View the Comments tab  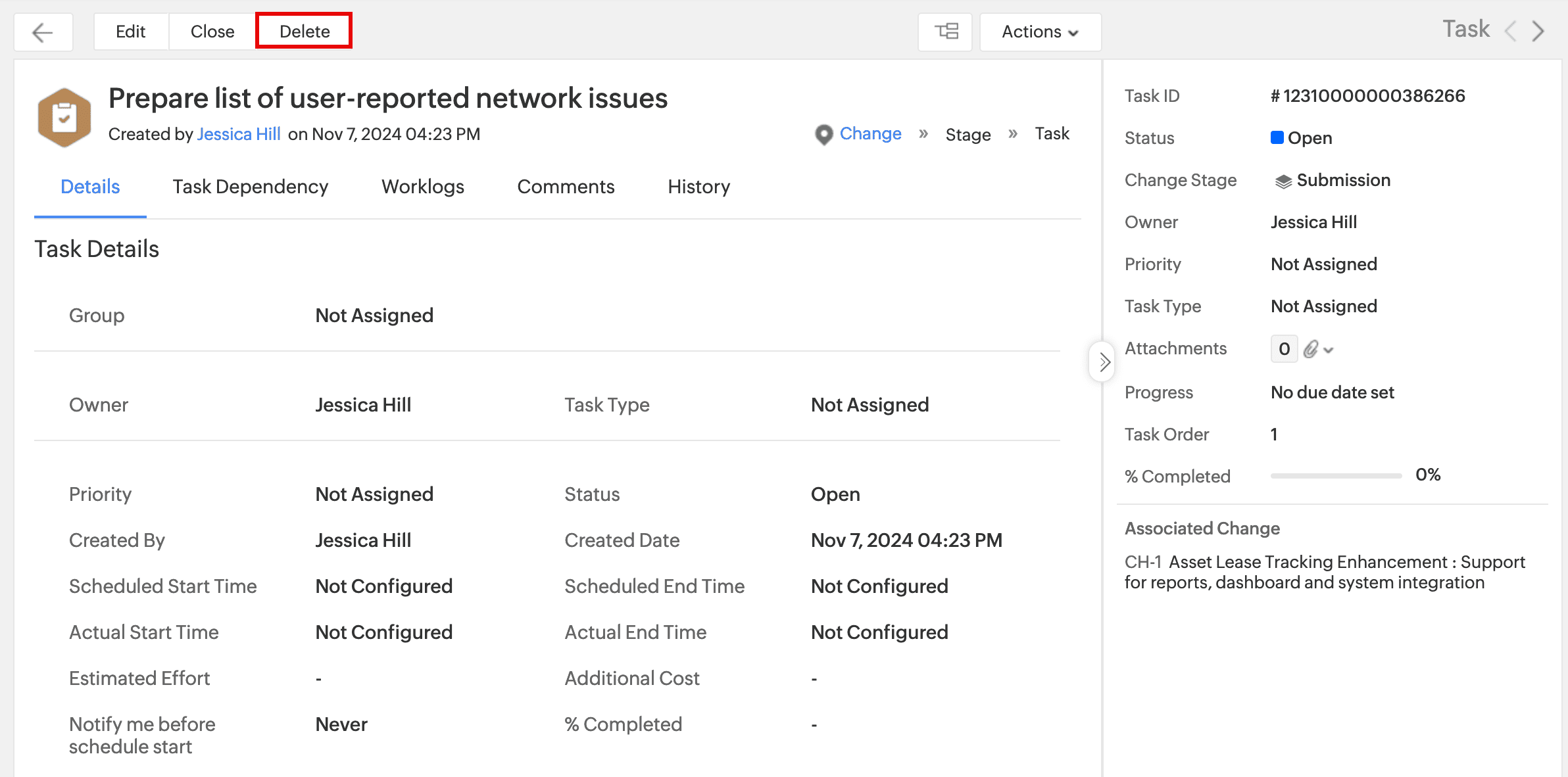pos(566,187)
